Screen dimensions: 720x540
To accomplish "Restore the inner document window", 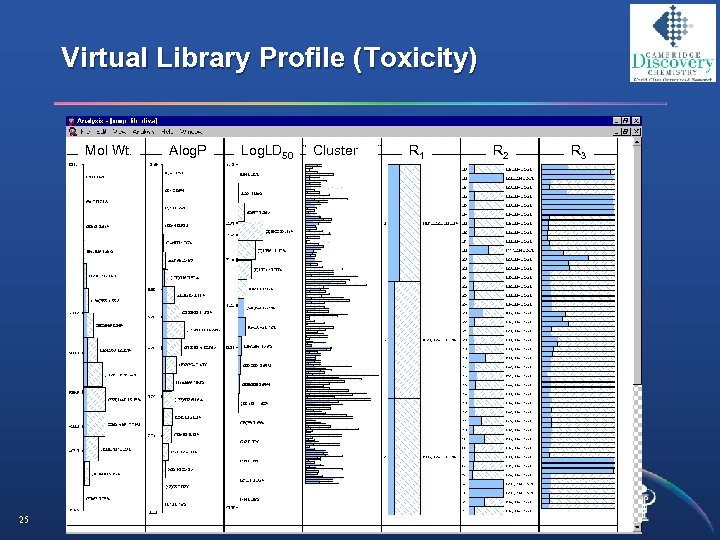I will [625, 132].
